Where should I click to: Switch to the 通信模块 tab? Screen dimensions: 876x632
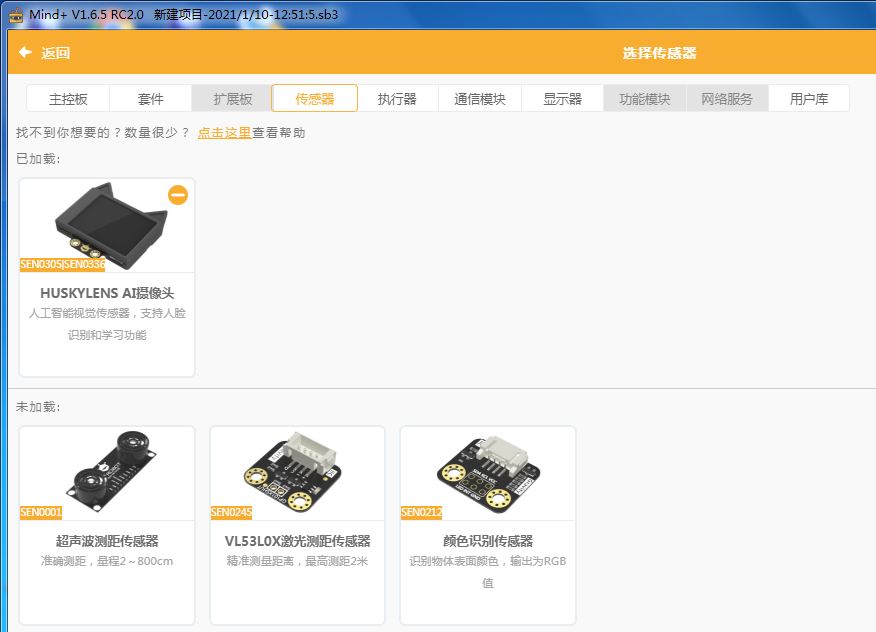480,99
